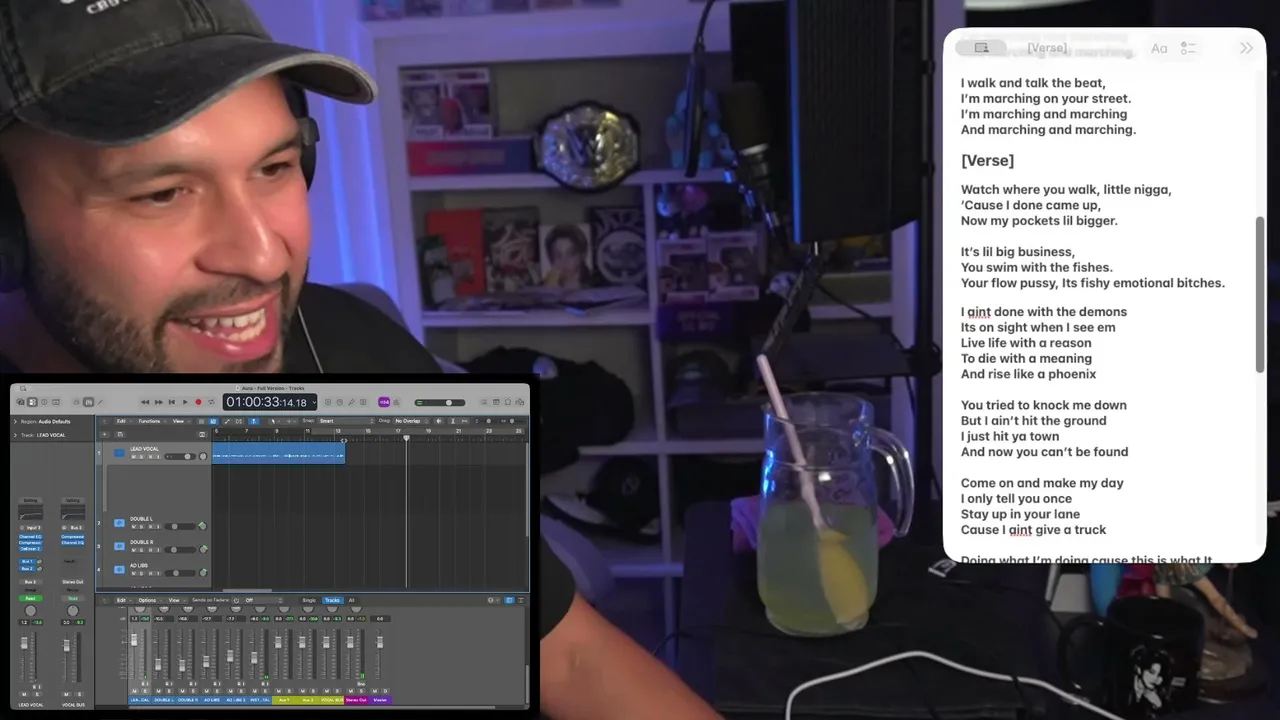Expand the Region: Audio Defaults section
Screen dimensions: 1280x720
click(15, 422)
